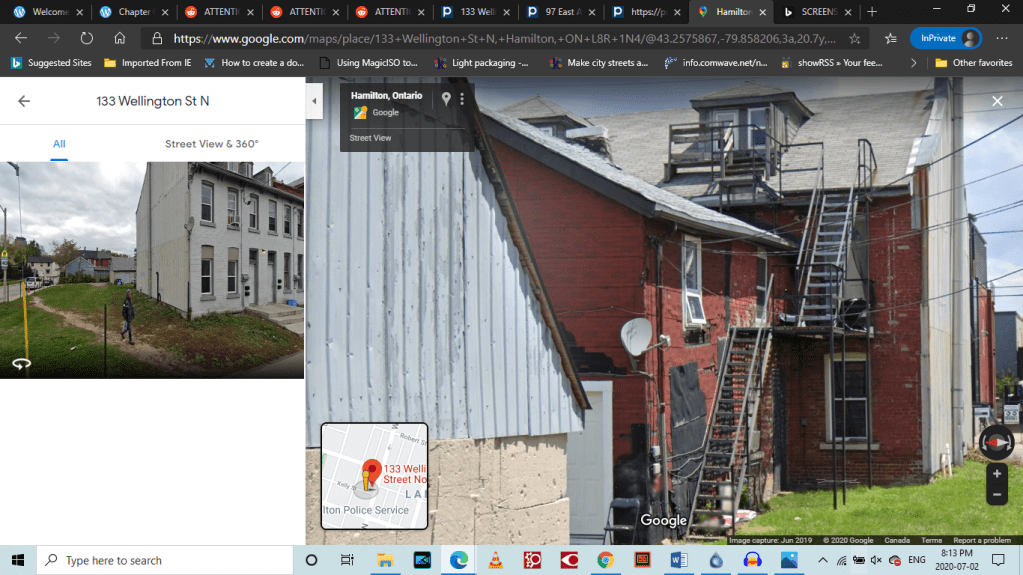This screenshot has height=575, width=1023.
Task: Click the browser address bar URL
Action: (x=500, y=38)
